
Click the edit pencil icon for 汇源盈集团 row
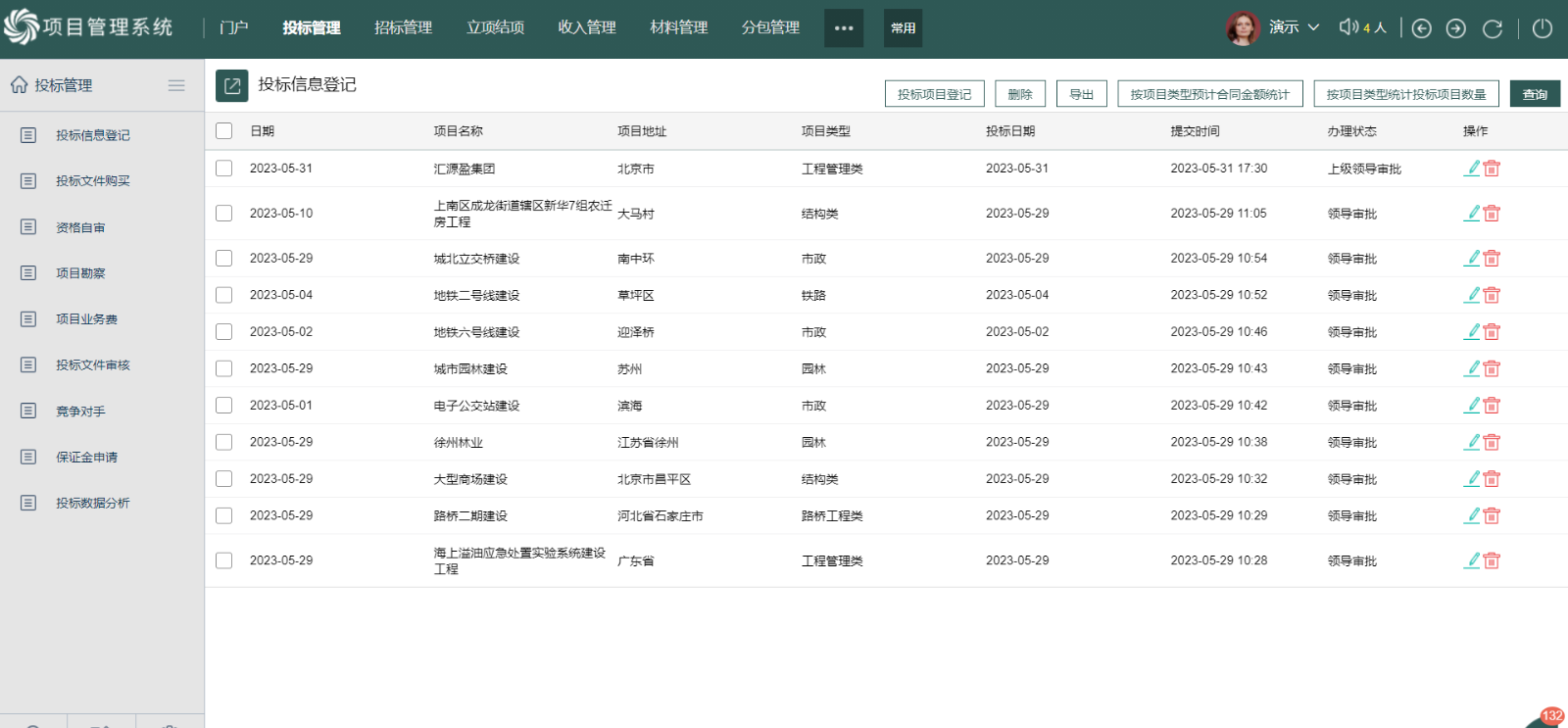point(1472,168)
